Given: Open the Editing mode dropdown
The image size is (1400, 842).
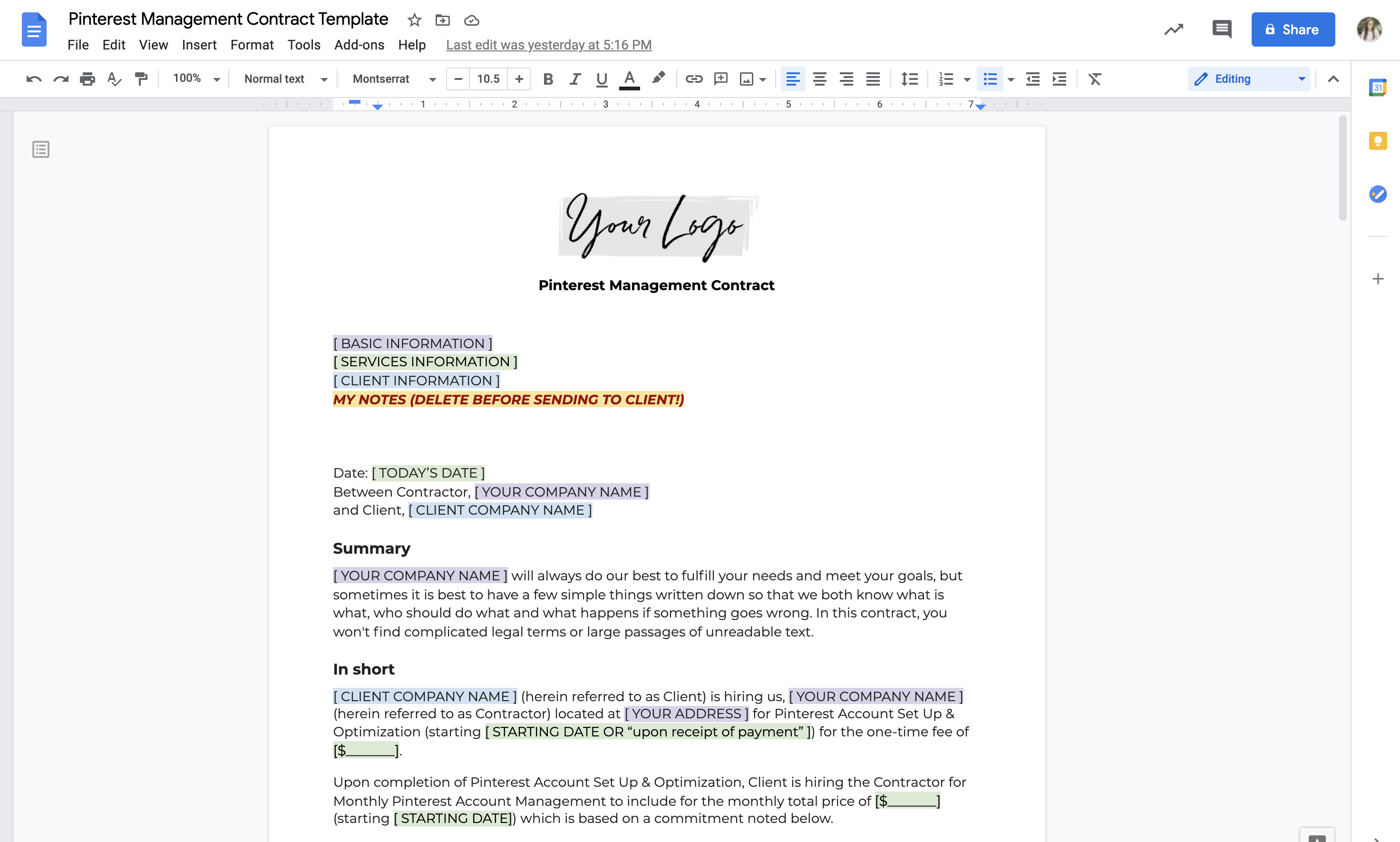Looking at the screenshot, I should point(1250,79).
